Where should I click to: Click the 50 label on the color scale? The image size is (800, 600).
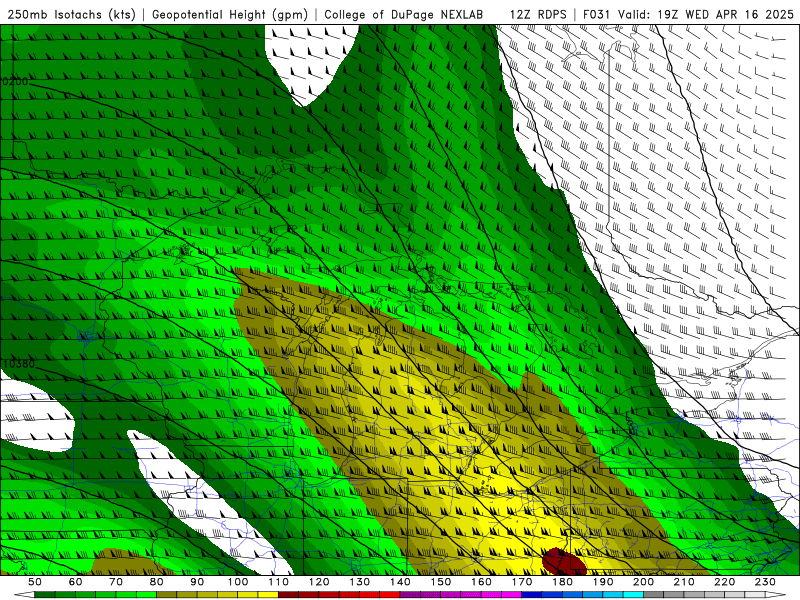pyautogui.click(x=35, y=582)
